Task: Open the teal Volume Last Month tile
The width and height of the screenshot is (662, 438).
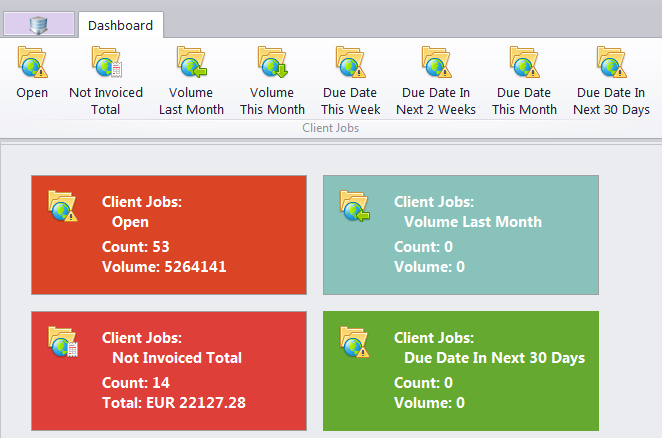Action: click(461, 235)
